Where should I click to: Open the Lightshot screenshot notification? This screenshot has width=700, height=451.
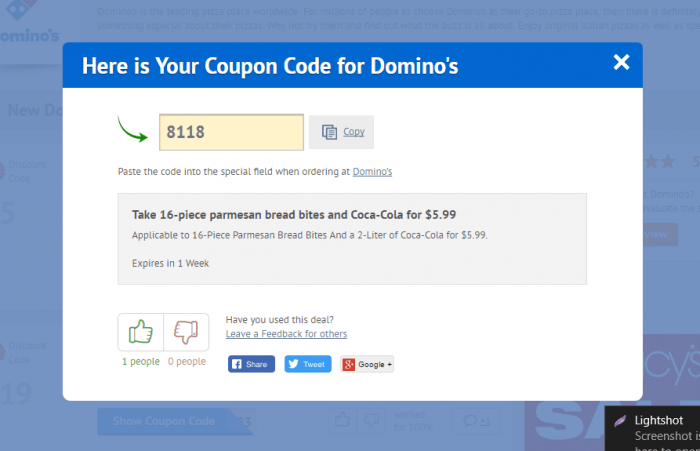coord(652,429)
